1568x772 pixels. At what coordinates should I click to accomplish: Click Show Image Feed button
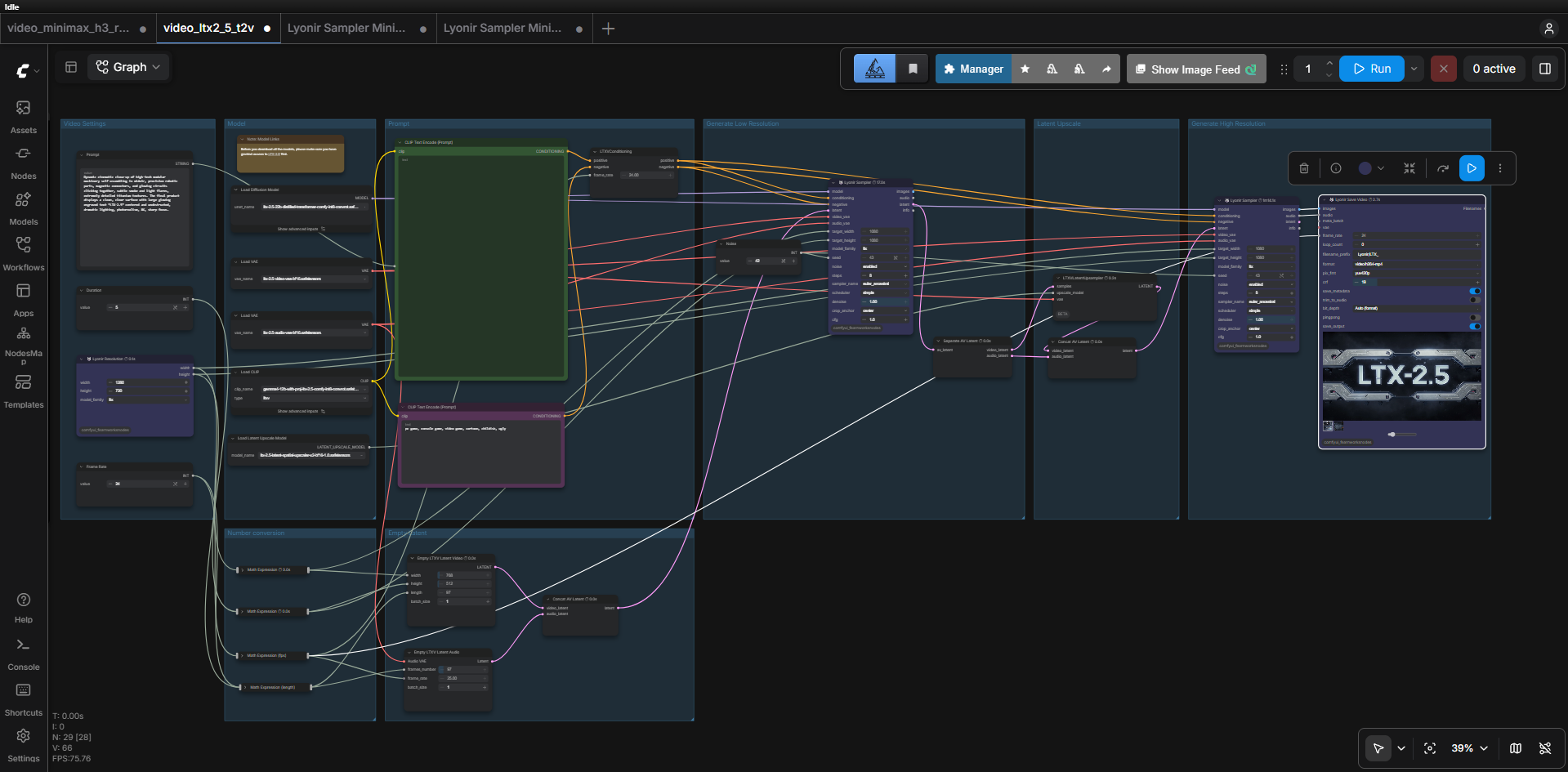tap(1196, 69)
